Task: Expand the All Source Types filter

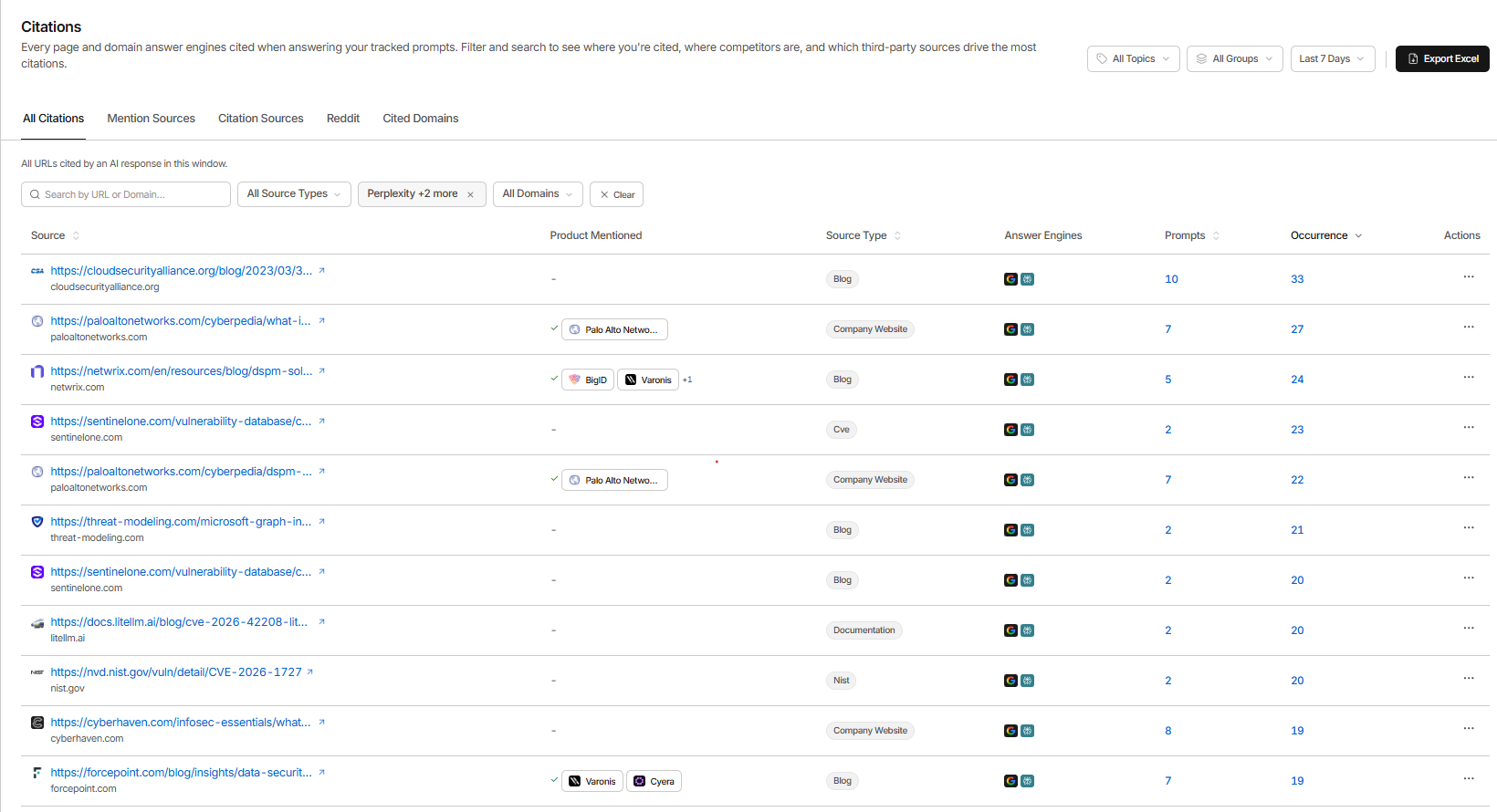Action: (294, 194)
